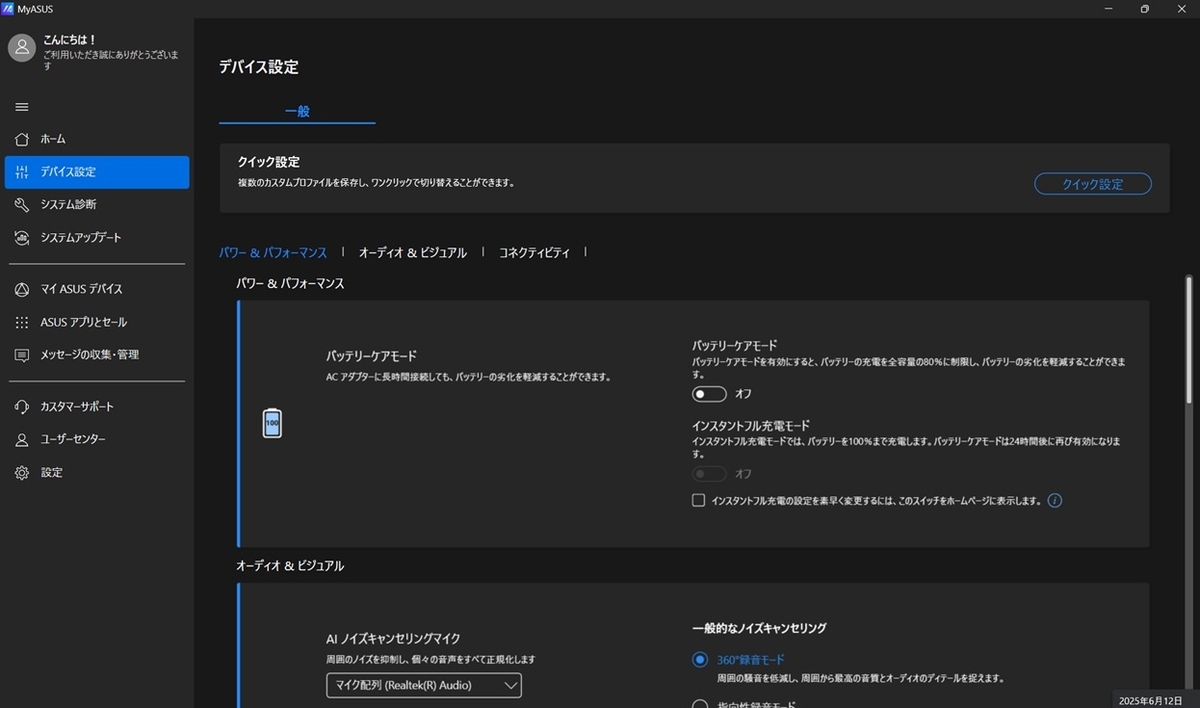The height and width of the screenshot is (708, 1200).
Task: Click the Settings gear icon in sidebar
Action: pyautogui.click(x=22, y=472)
